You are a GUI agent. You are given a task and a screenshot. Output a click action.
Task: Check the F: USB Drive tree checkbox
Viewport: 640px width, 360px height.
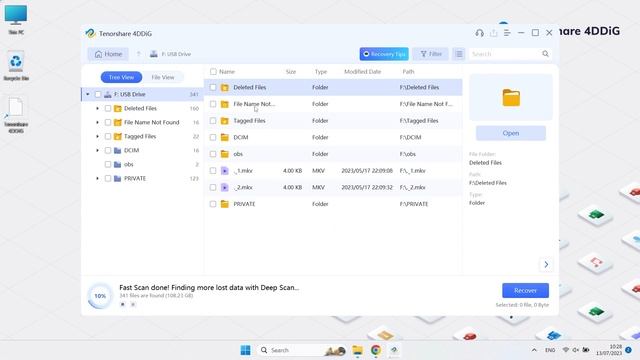pyautogui.click(x=98, y=94)
